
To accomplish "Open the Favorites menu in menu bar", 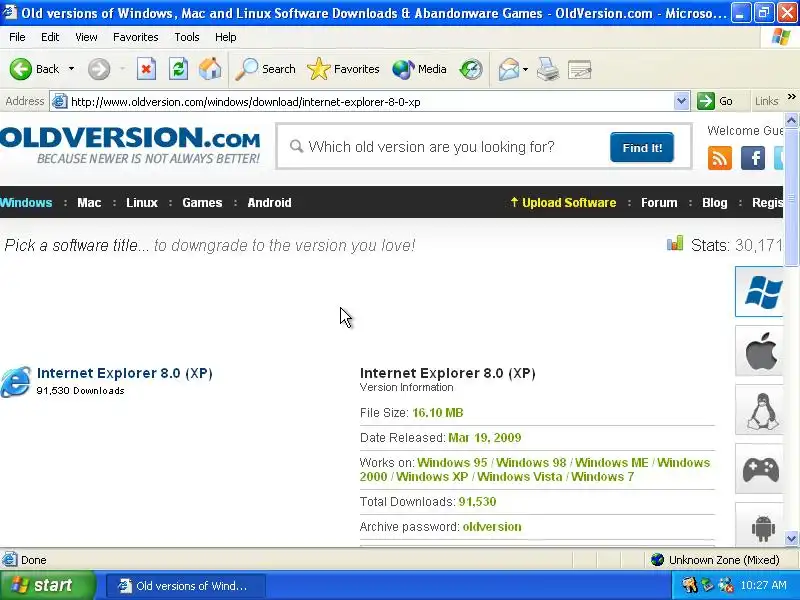I will [x=136, y=37].
